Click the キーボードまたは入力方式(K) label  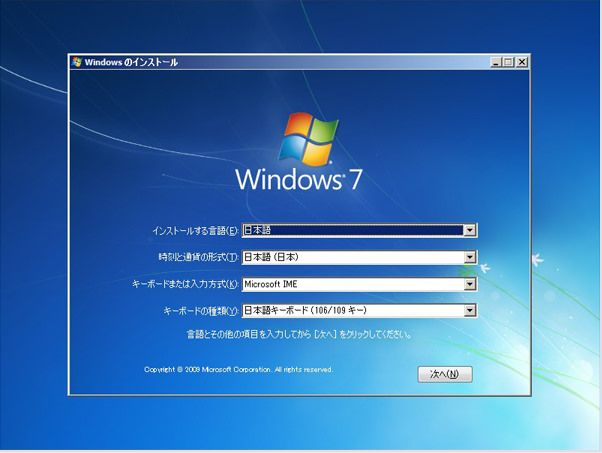coord(185,284)
